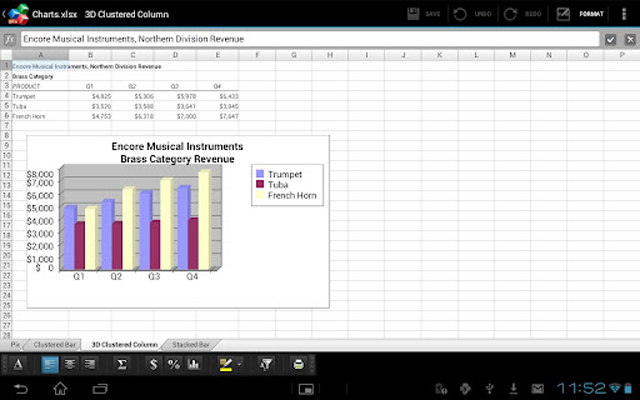Cancel the cell entry with X
This screenshot has width=640, height=400.
point(630,39)
